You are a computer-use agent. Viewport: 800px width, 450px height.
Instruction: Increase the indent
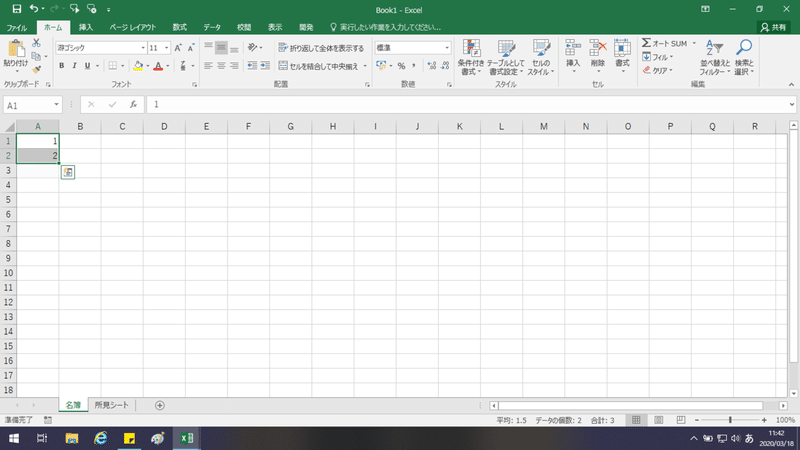click(265, 66)
